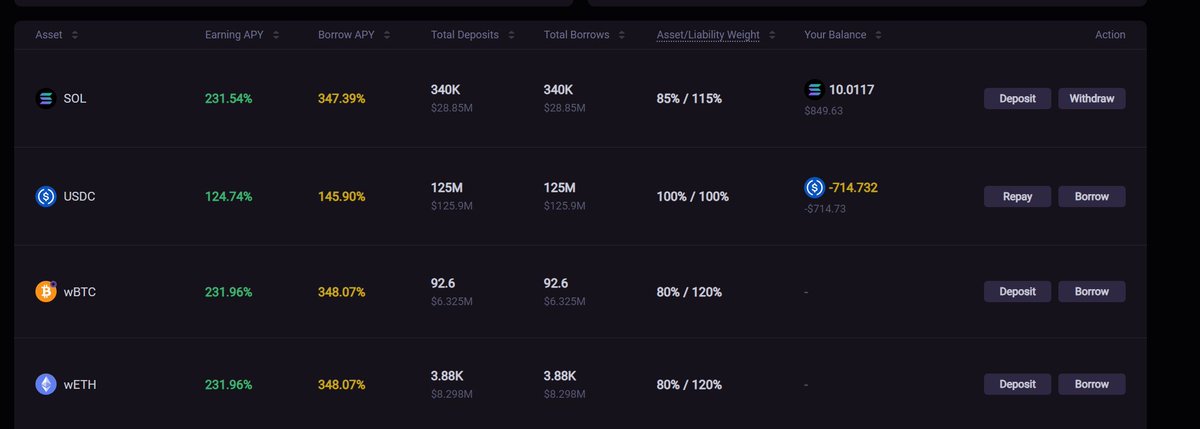Click the 92.6 figure in wBTC's Total Deposits column
The image size is (1200, 429).
pyautogui.click(x=443, y=283)
